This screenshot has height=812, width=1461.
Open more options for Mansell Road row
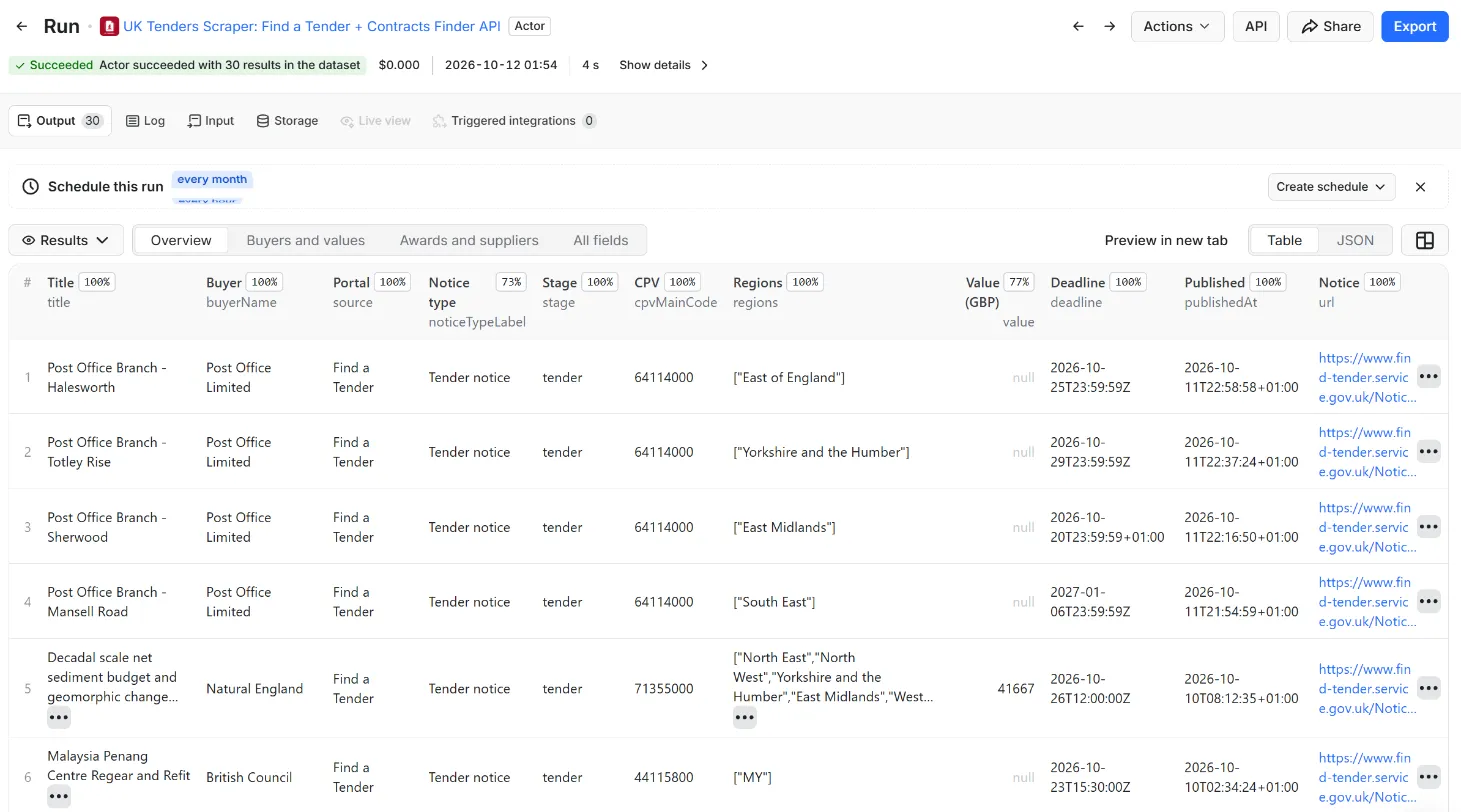point(1429,602)
